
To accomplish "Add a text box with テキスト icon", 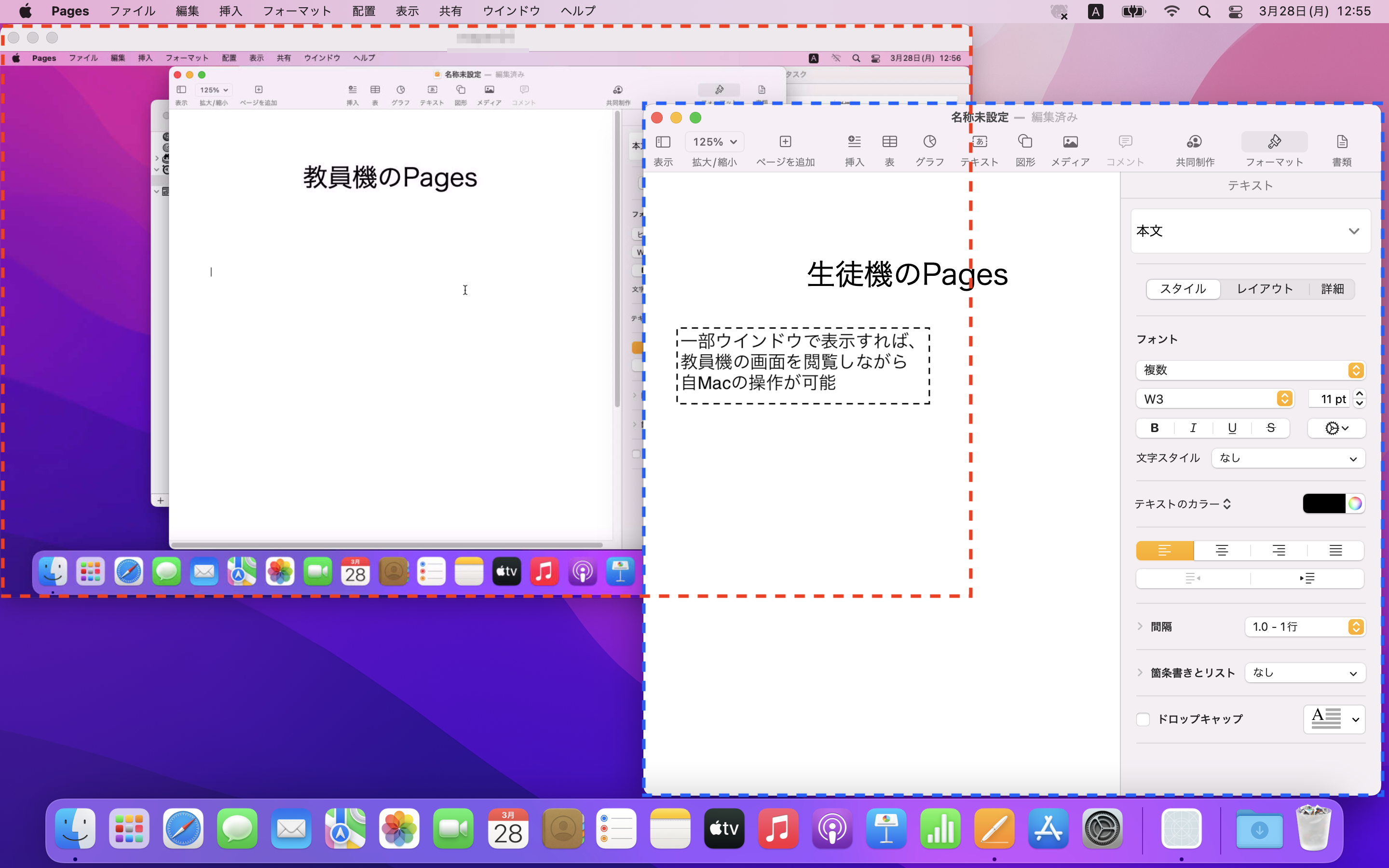I will 979,142.
